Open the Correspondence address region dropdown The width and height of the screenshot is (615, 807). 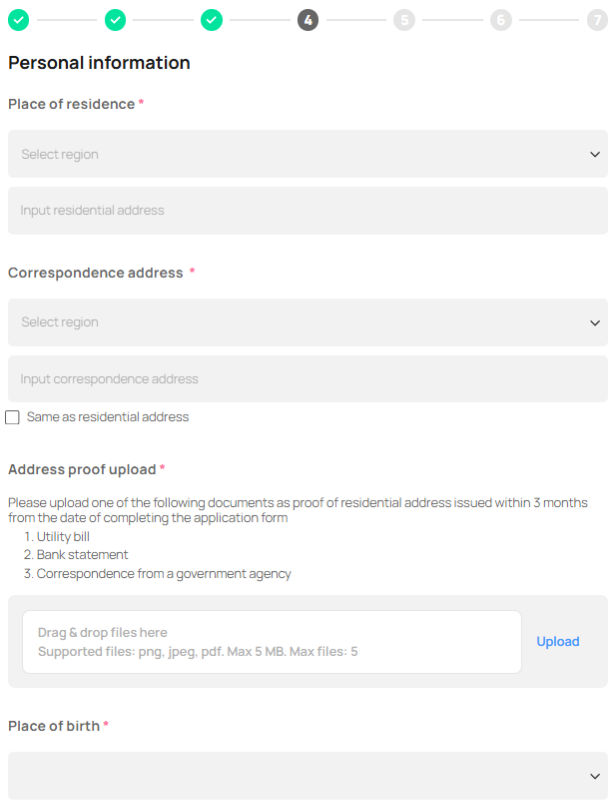tap(300, 322)
